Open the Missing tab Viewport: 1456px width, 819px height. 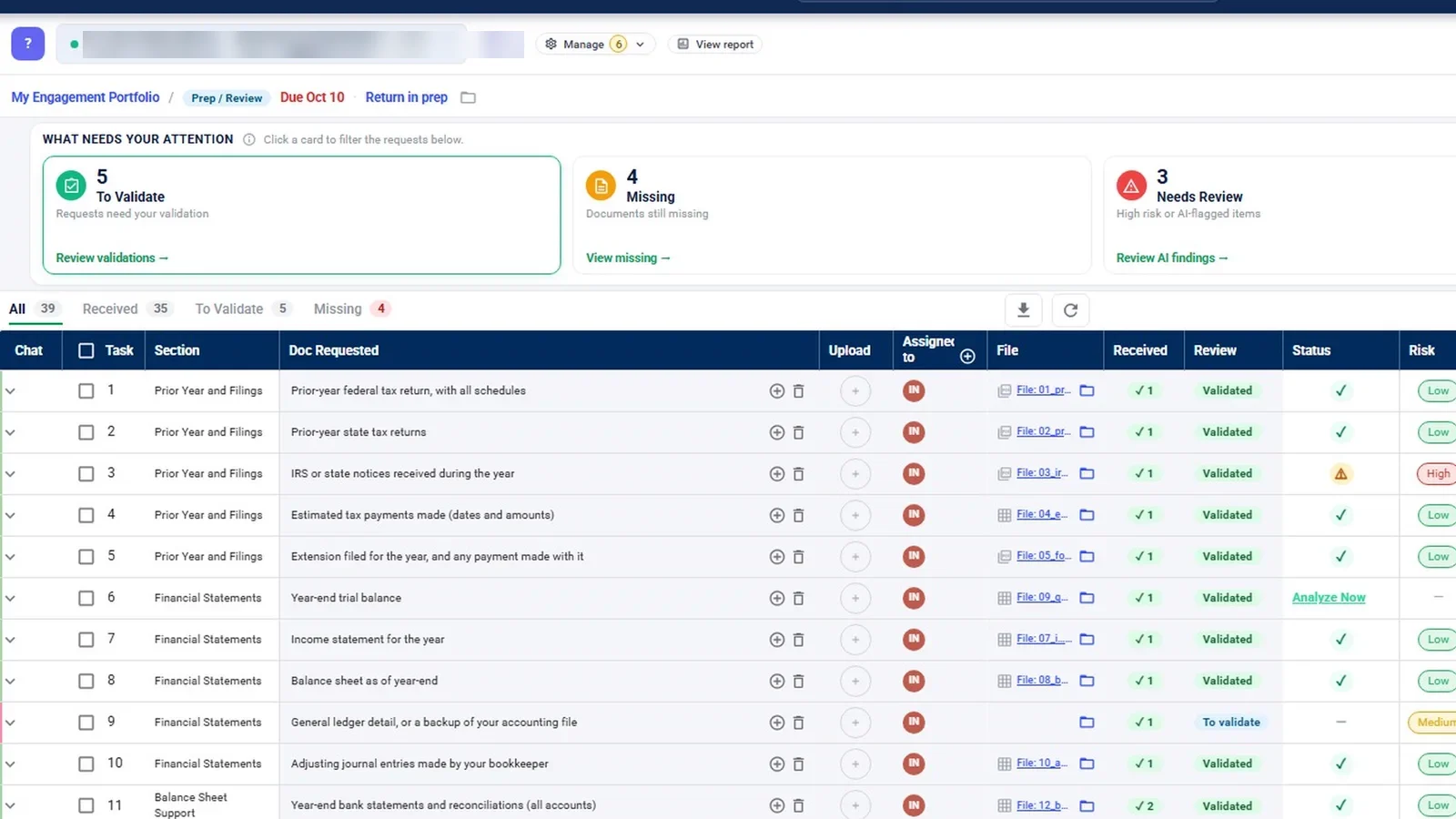[x=352, y=309]
